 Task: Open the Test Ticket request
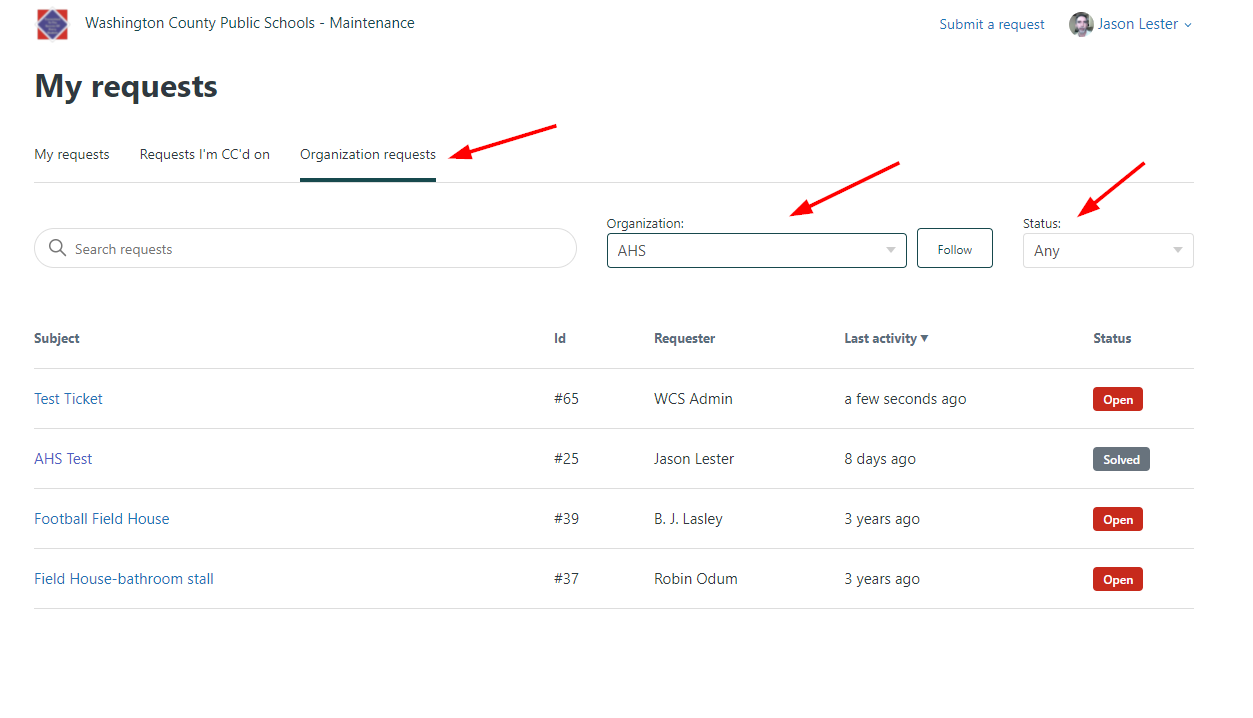68,398
